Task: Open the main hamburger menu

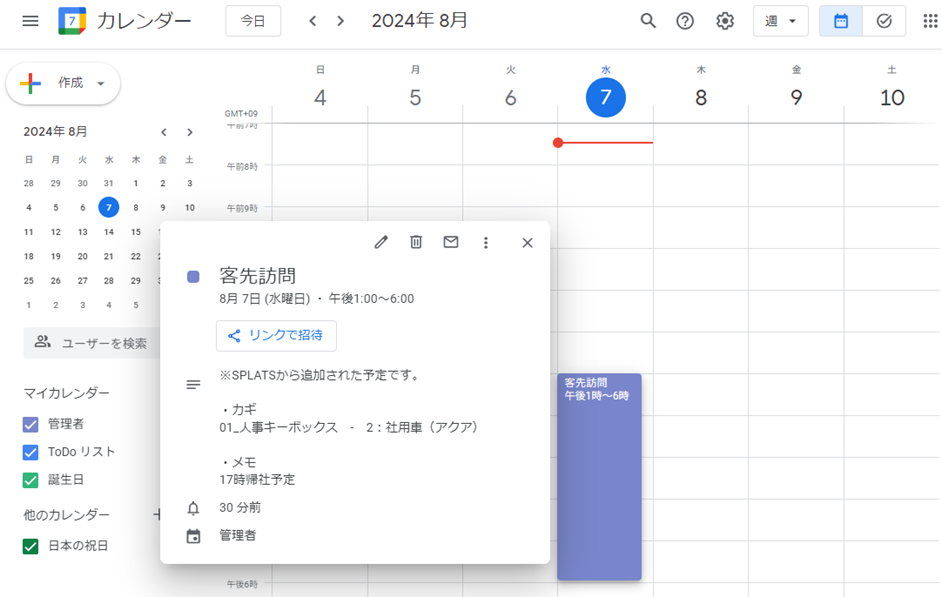Action: [30, 21]
